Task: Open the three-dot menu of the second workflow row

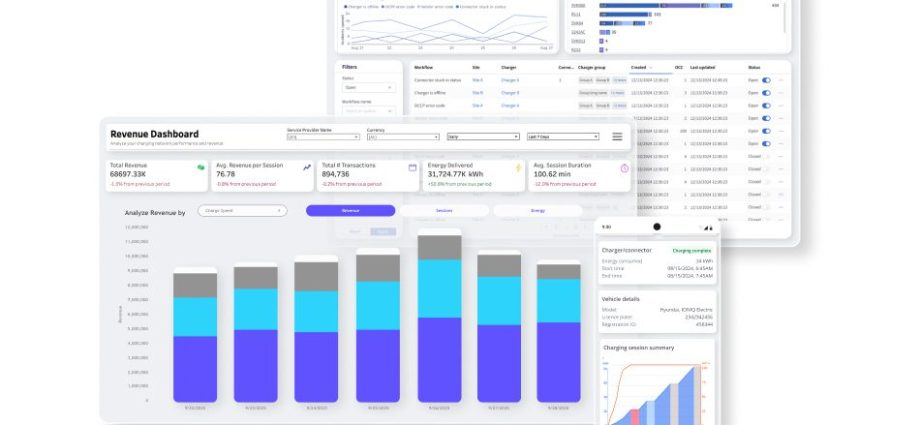Action: pos(780,92)
